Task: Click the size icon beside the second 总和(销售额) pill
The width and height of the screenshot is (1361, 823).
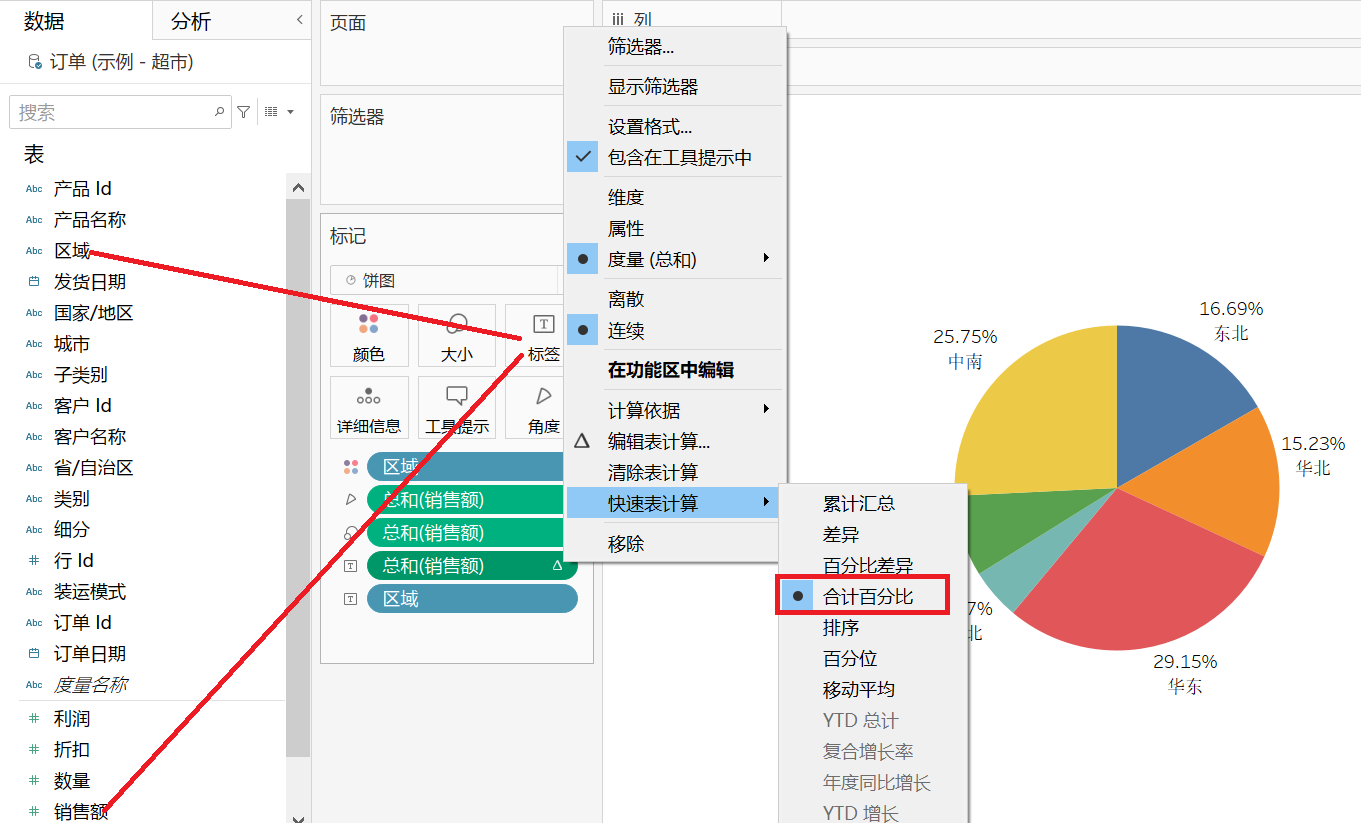Action: pyautogui.click(x=351, y=532)
